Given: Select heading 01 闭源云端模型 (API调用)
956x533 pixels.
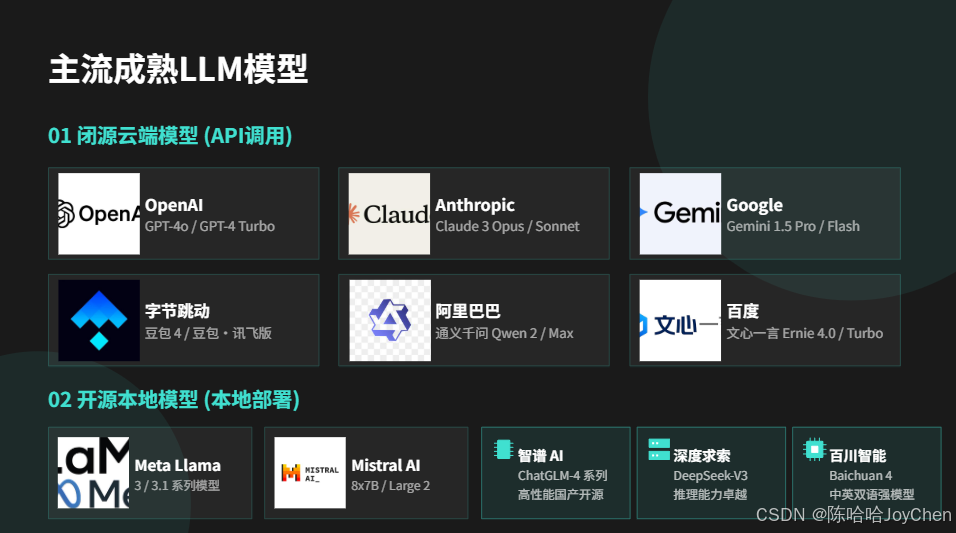Looking at the screenshot, I should click(x=170, y=135).
